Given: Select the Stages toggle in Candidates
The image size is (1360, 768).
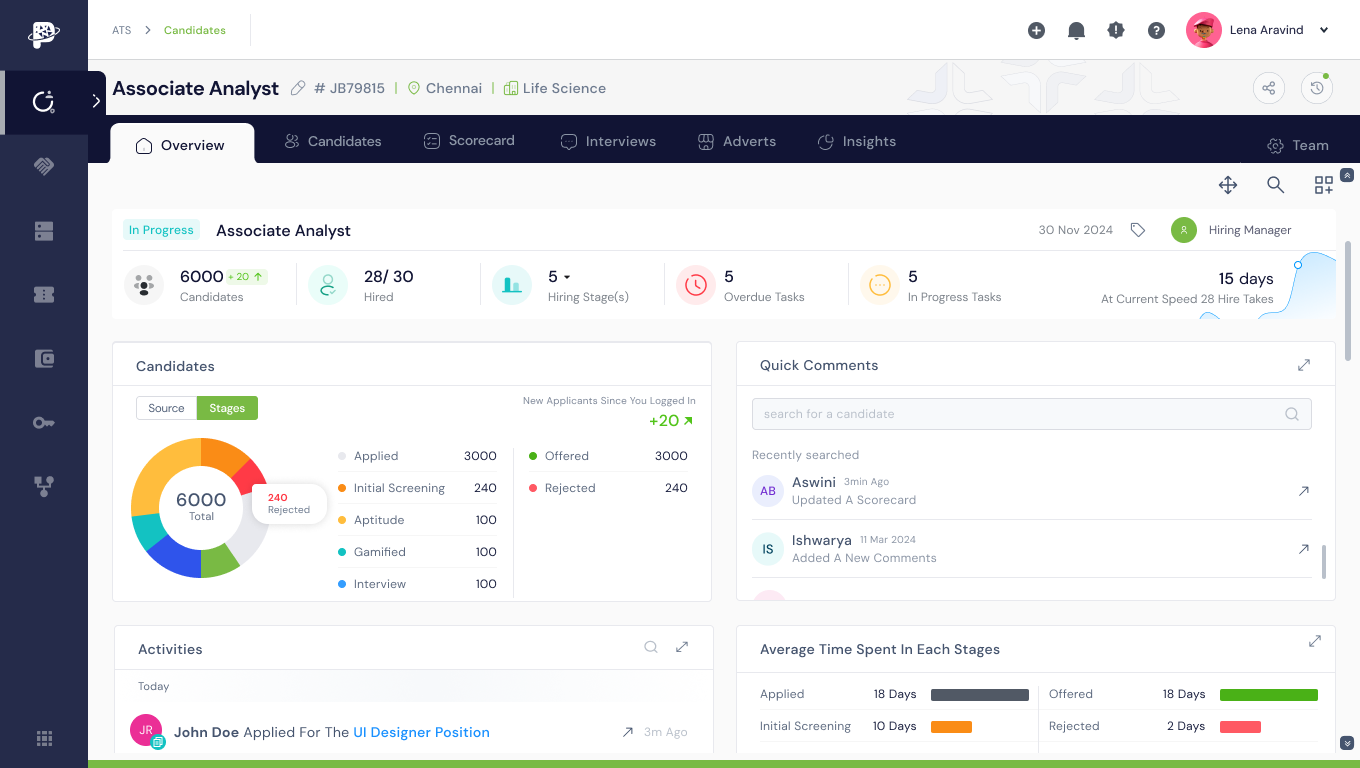Looking at the screenshot, I should pyautogui.click(x=227, y=408).
